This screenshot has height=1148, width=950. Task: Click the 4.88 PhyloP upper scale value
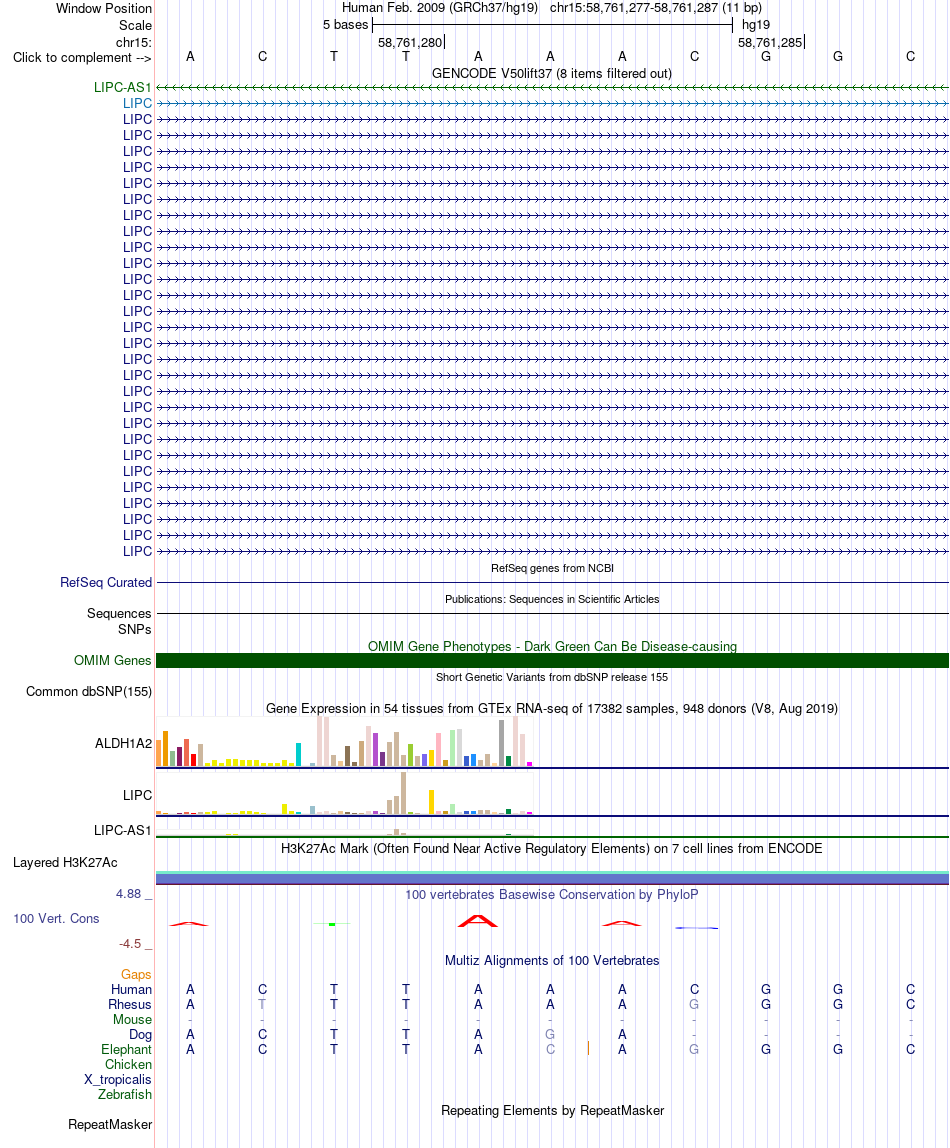128,894
